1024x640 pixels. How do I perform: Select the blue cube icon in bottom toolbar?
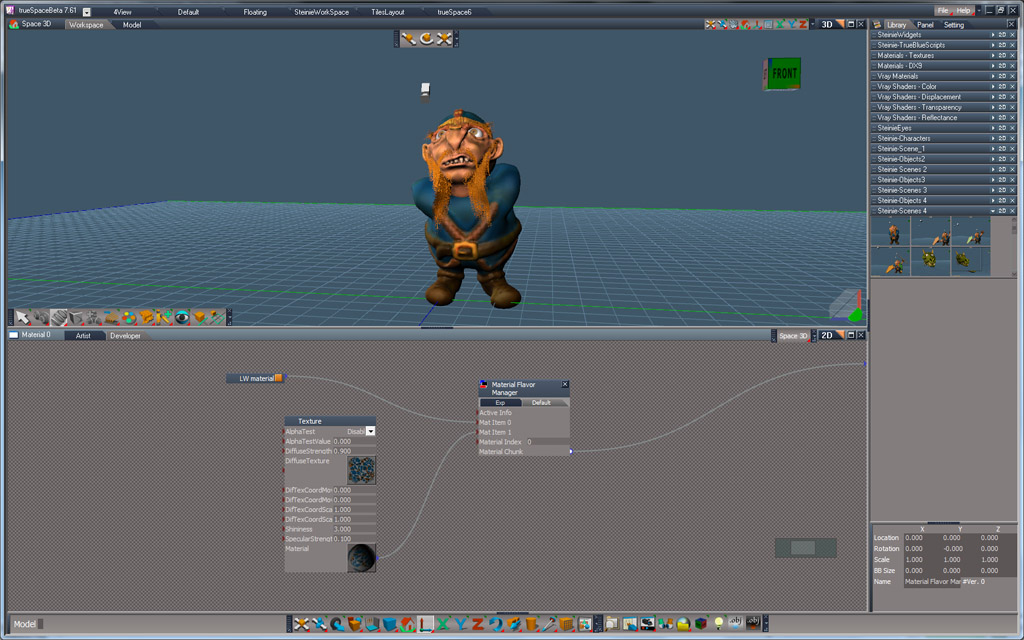coord(389,624)
